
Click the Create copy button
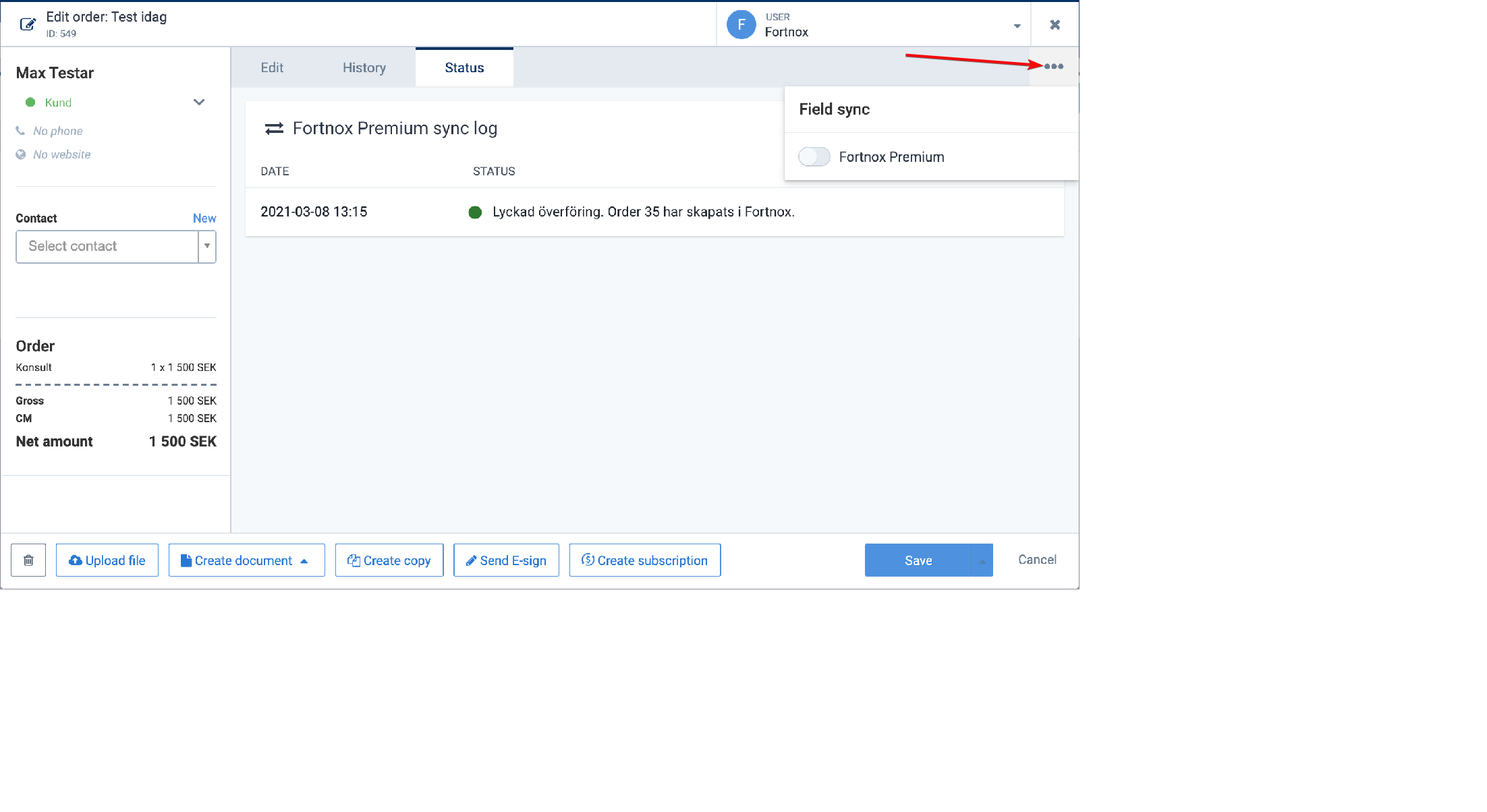[389, 560]
